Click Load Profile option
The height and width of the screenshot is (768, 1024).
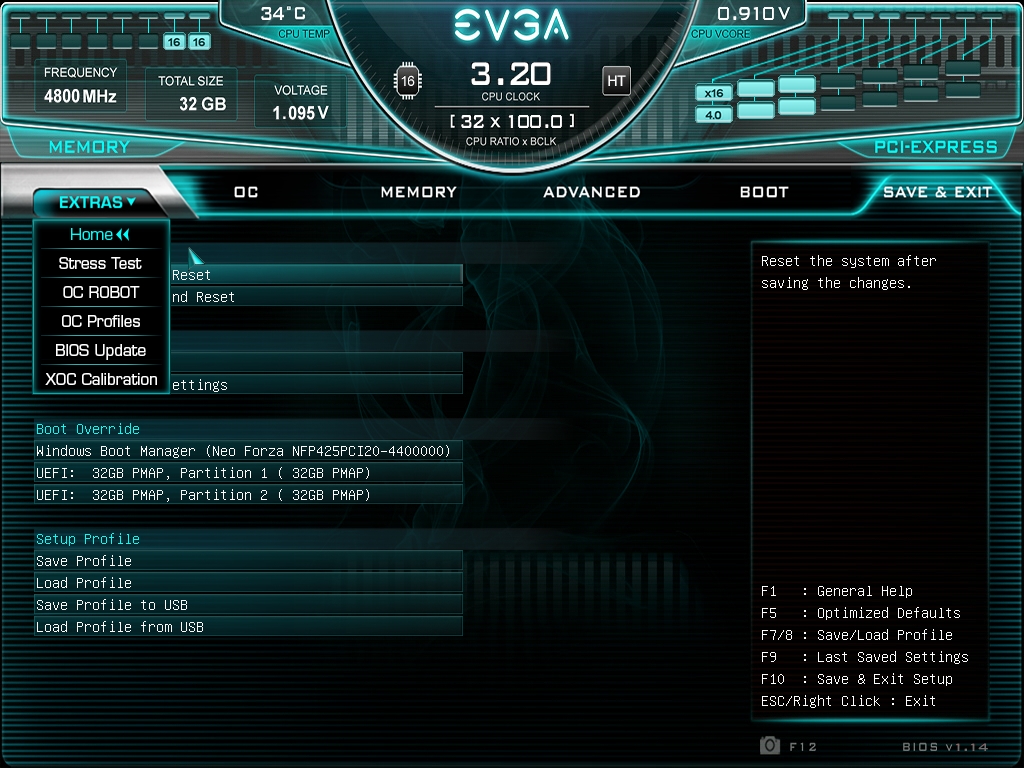(x=248, y=583)
